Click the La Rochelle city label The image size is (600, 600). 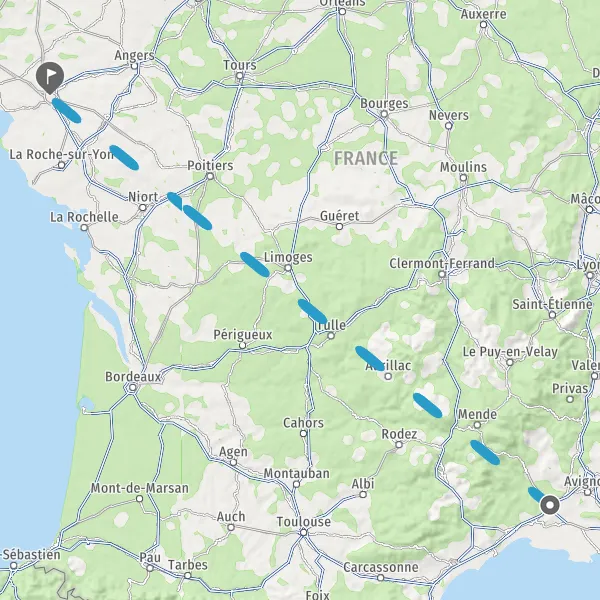point(84,217)
